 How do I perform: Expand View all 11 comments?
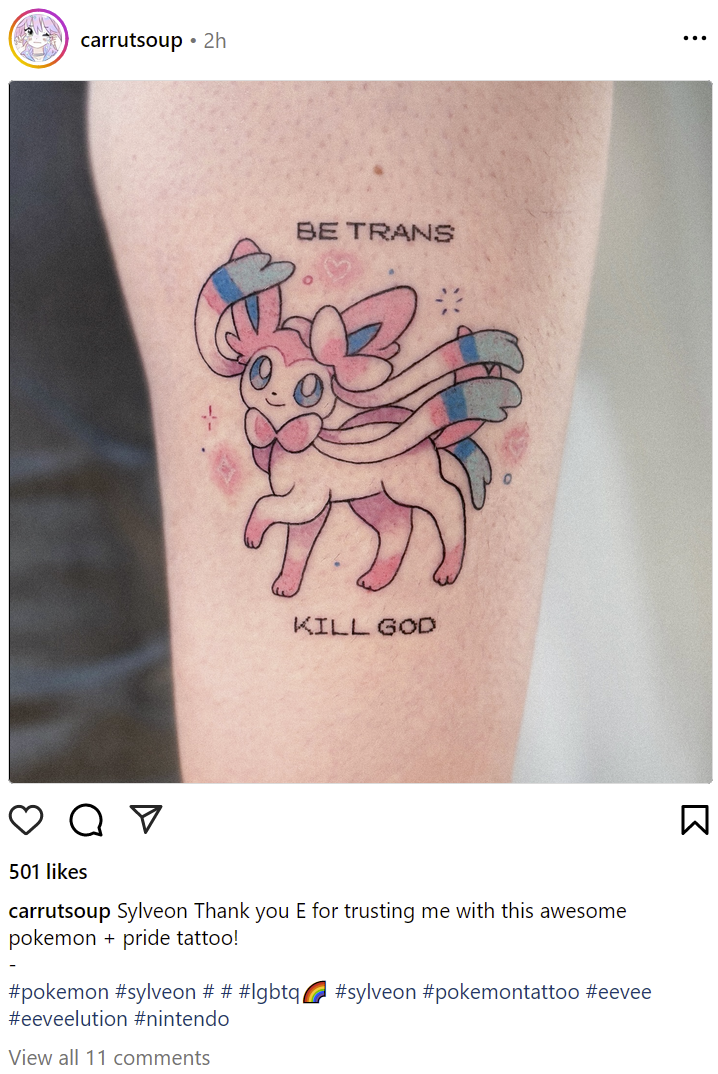tap(110, 1058)
